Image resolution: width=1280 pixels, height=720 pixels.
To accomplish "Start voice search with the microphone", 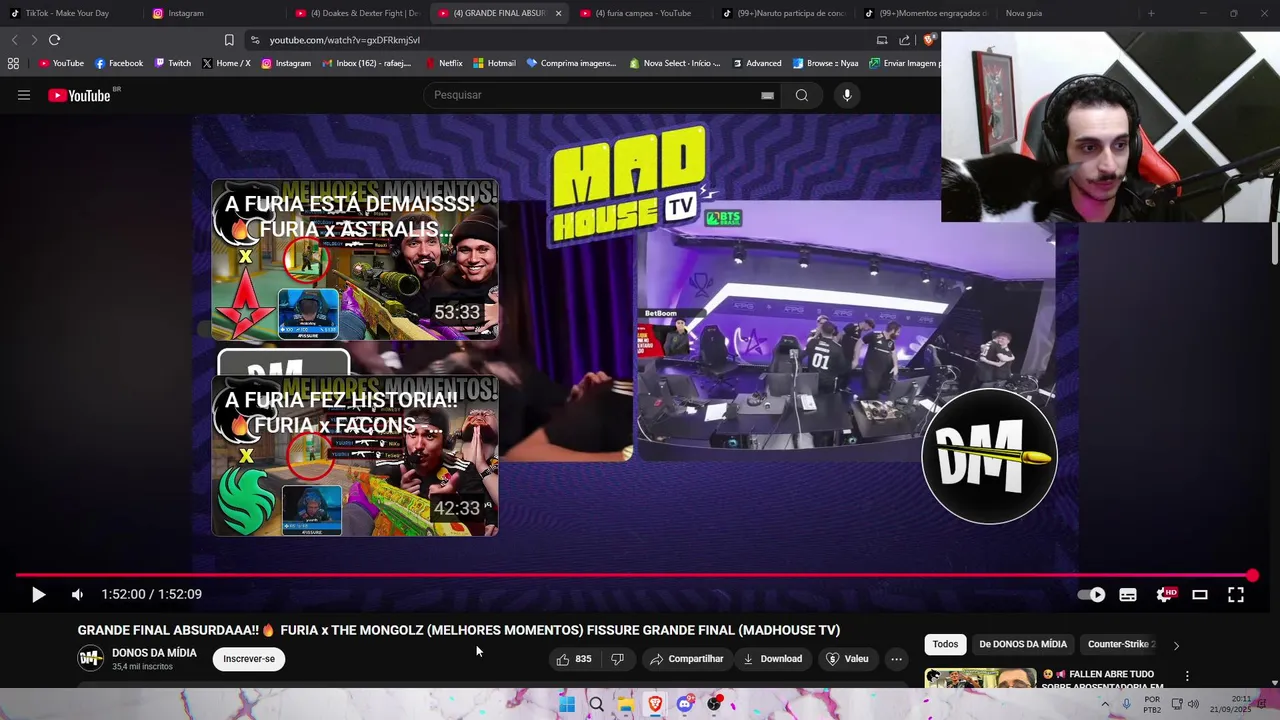I will (x=847, y=95).
